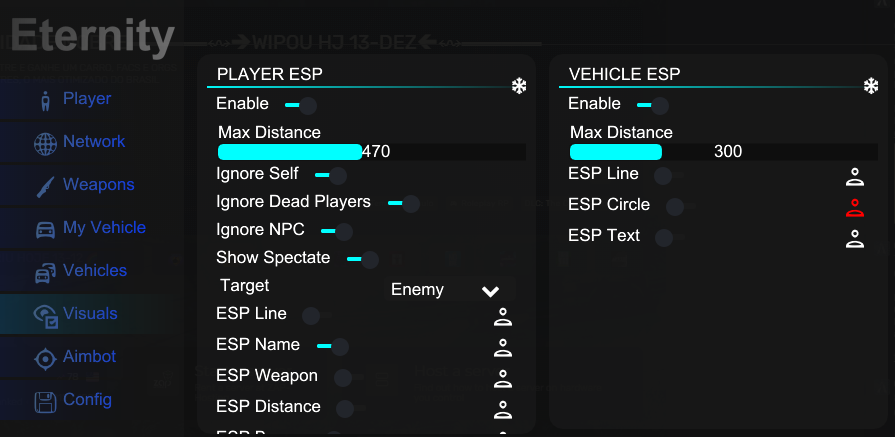Click the person icon beside ESP Name
The height and width of the screenshot is (437, 895).
pos(503,347)
